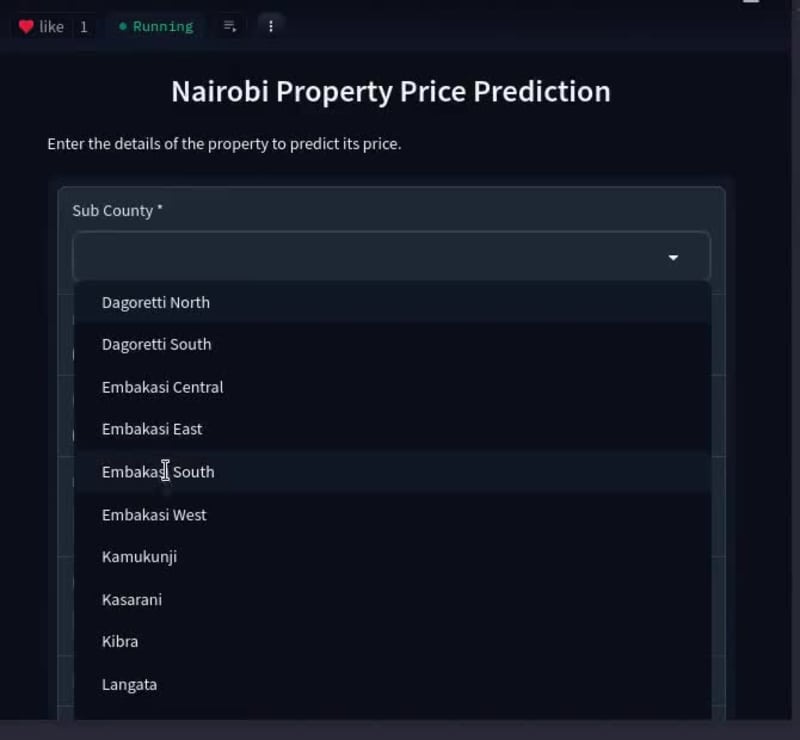Click the logs icon beside the Running badge
This screenshot has height=740, width=800.
(228, 27)
